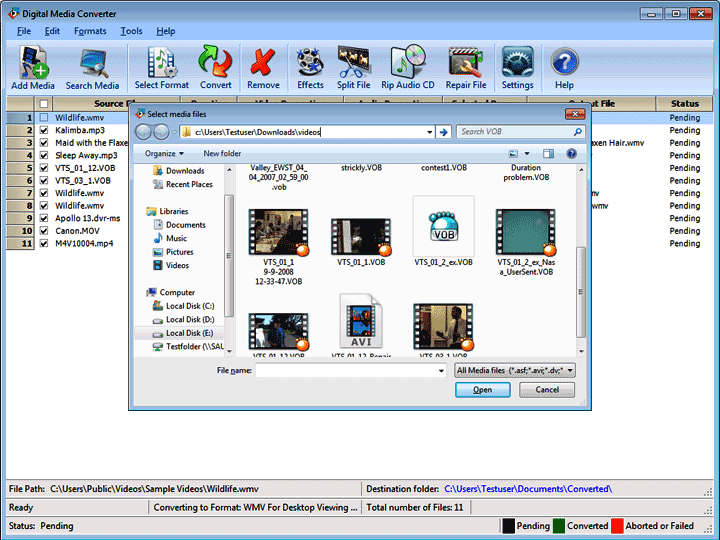Open the Organize dropdown menu
The height and width of the screenshot is (540, 720).
[164, 153]
